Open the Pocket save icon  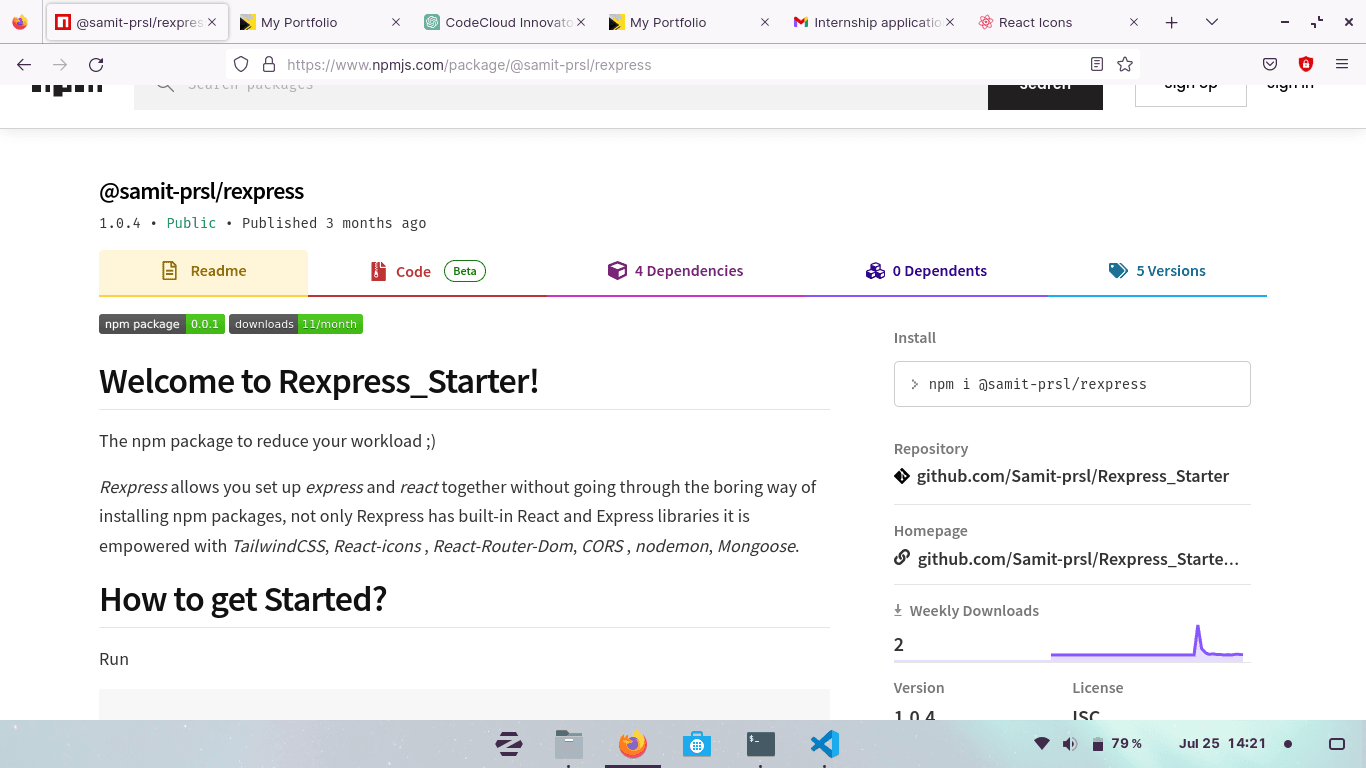[1270, 65]
